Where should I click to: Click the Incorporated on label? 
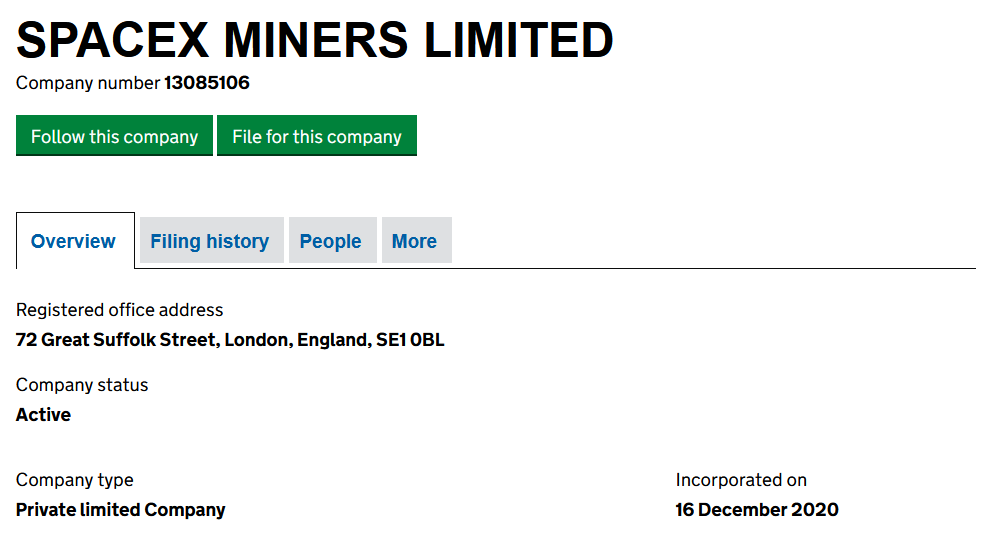point(741,480)
